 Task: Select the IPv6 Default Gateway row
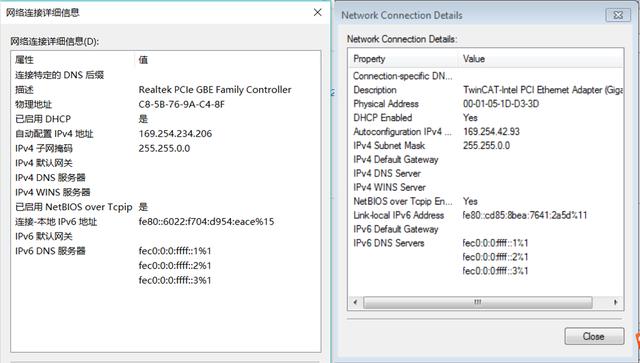[x=486, y=229]
